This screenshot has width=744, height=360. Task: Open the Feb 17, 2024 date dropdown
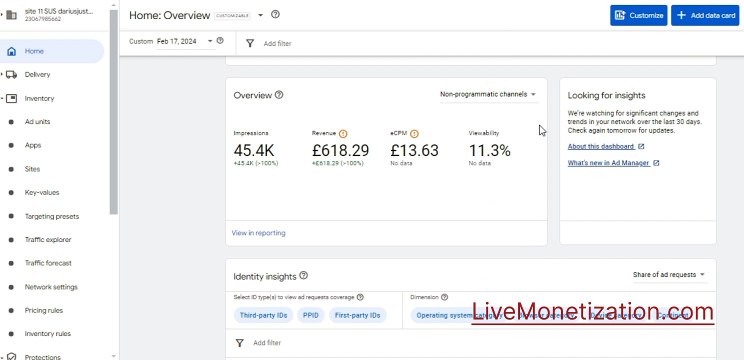click(185, 41)
